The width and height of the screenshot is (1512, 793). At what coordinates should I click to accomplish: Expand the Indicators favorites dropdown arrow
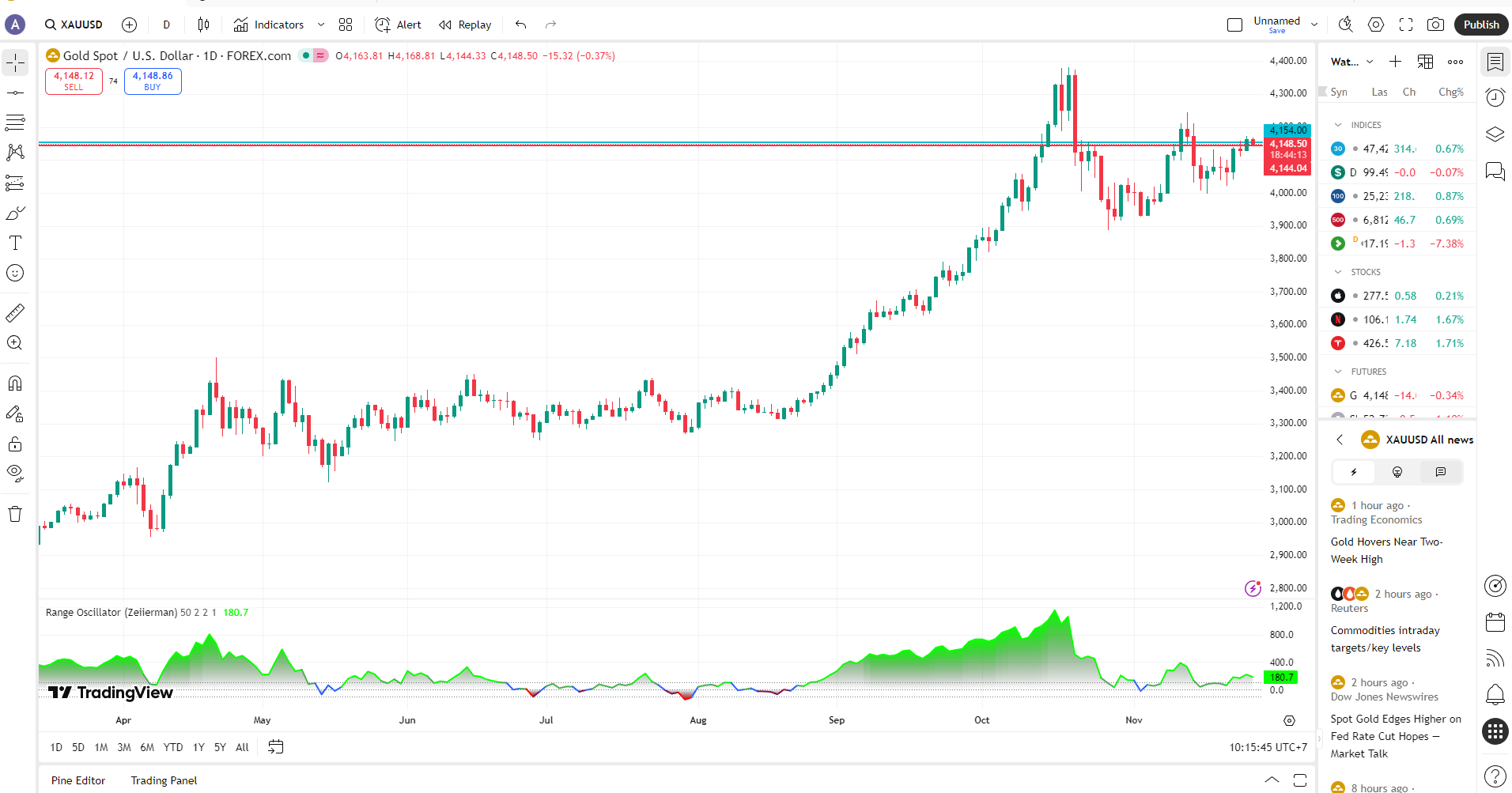[x=321, y=25]
